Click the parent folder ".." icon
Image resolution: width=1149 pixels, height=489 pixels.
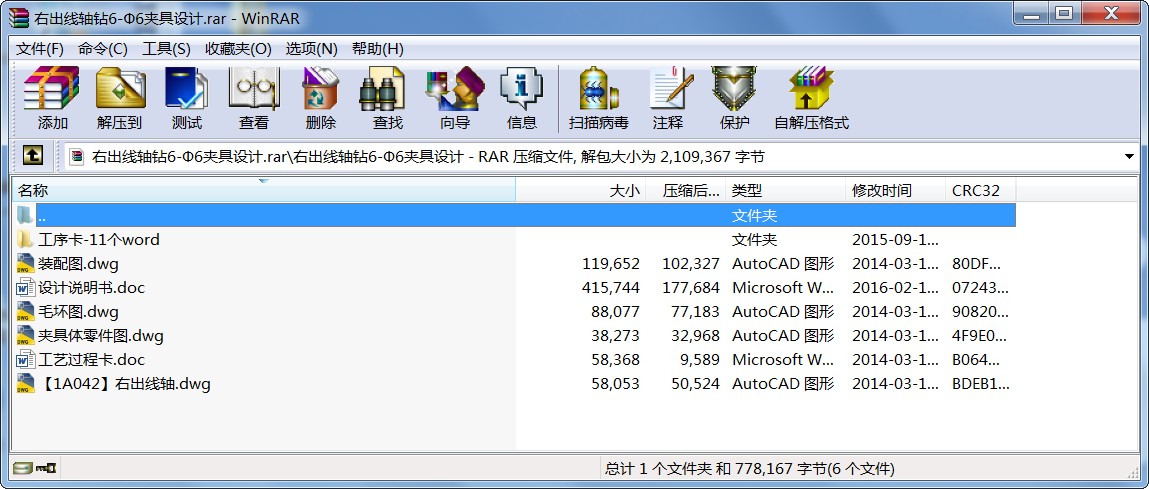point(26,215)
